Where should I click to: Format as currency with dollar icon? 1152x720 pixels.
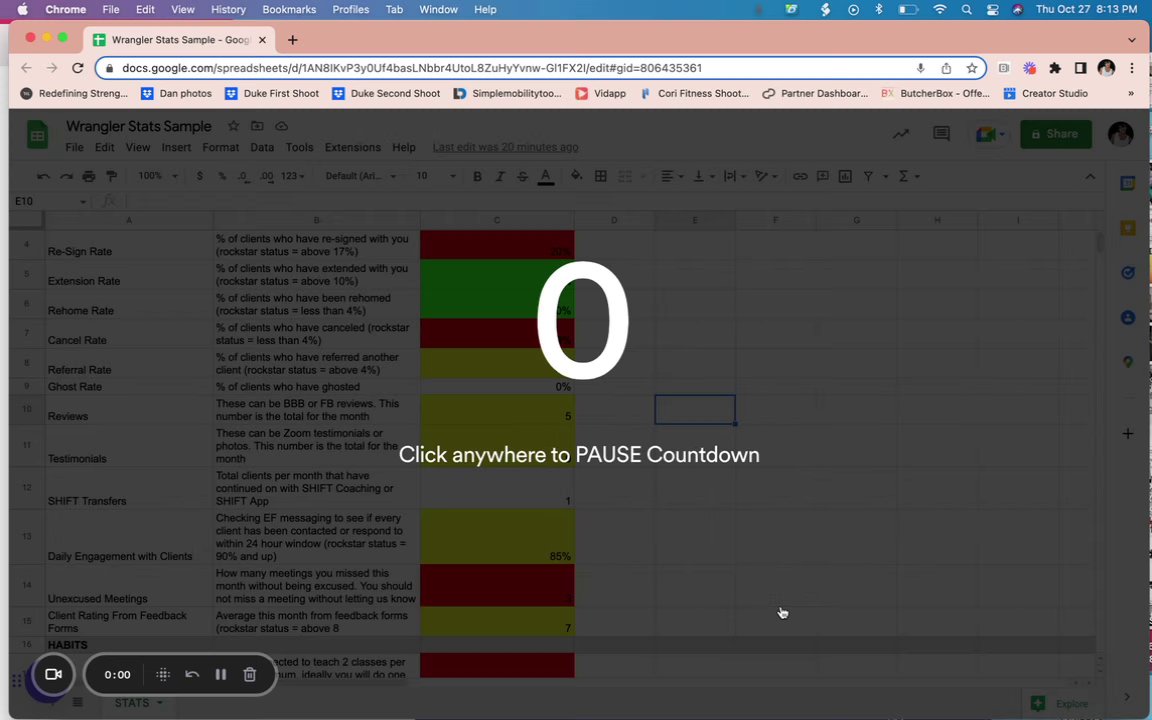tap(199, 176)
